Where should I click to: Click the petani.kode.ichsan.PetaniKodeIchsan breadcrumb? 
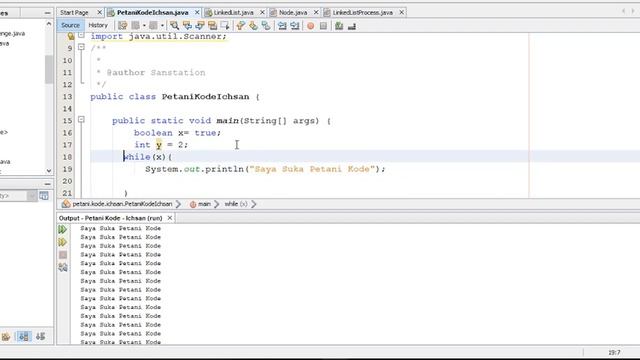[x=122, y=204]
